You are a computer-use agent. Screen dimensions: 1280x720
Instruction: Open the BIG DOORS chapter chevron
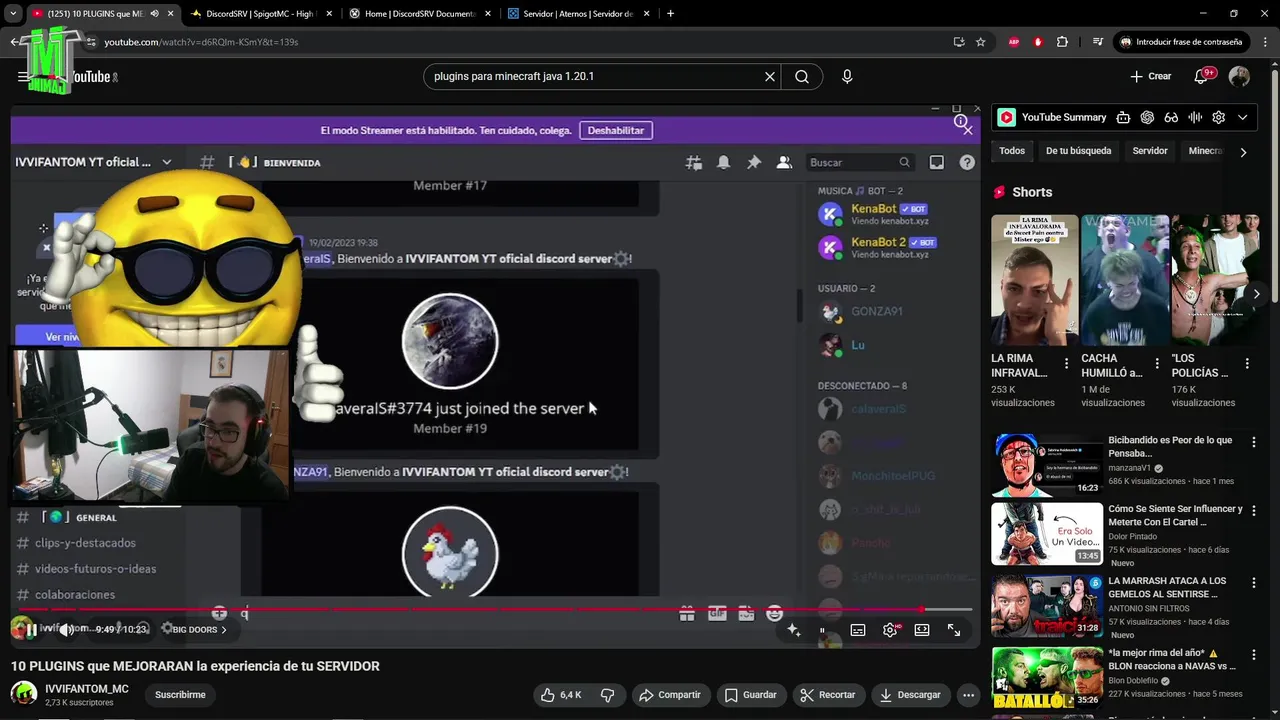(224, 630)
